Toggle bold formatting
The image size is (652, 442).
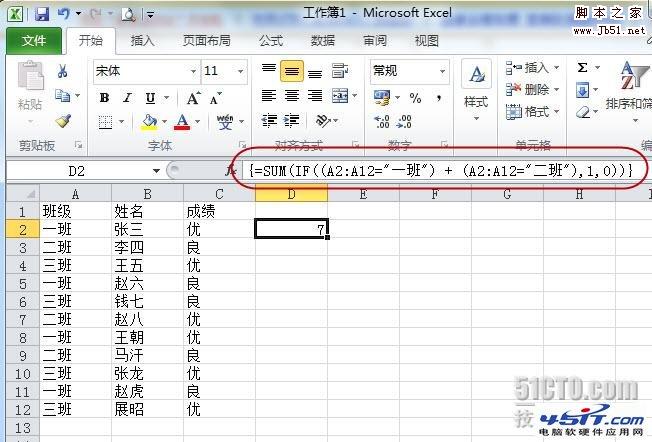tap(104, 98)
